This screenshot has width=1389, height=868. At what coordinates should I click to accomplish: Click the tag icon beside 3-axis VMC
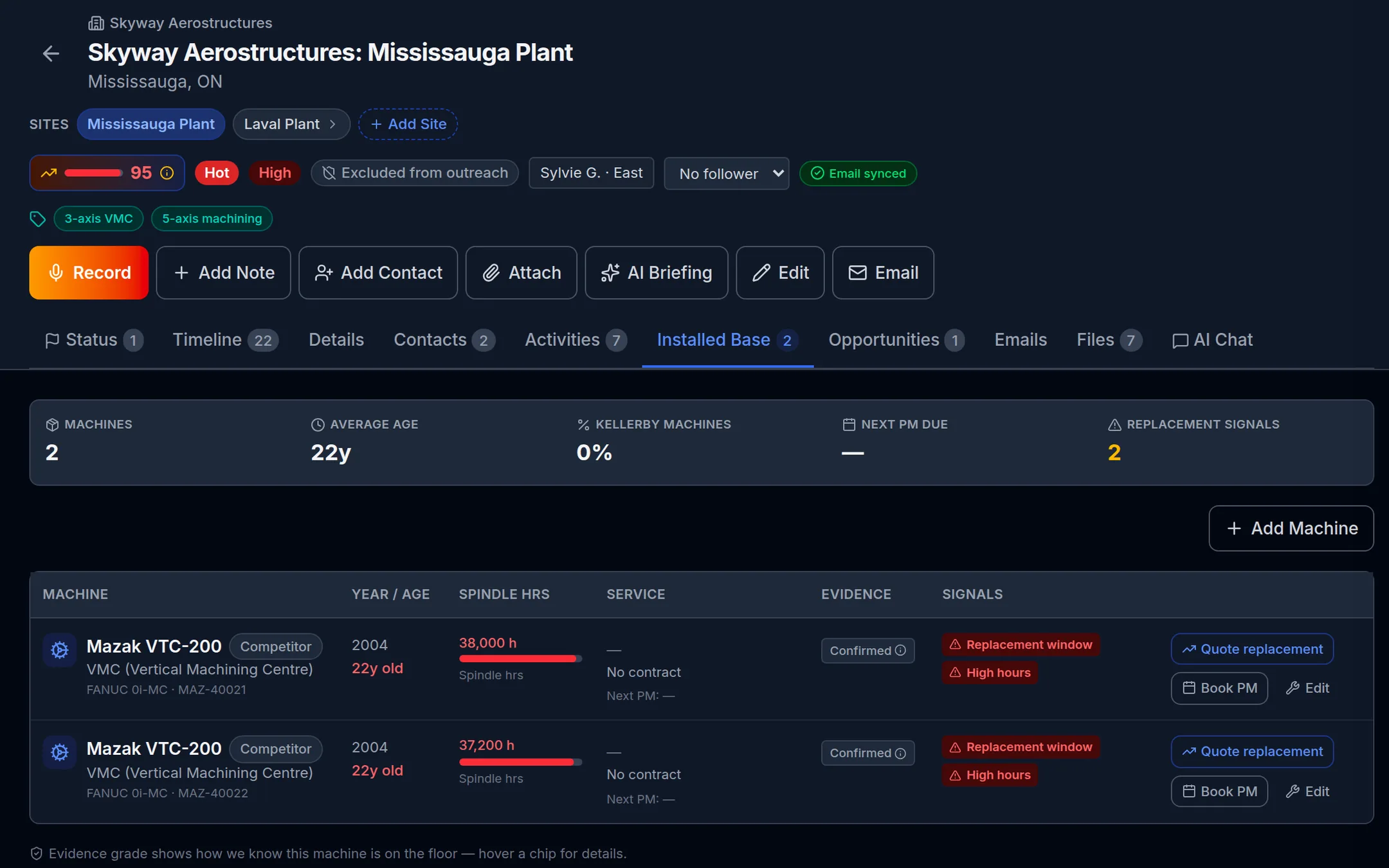(x=37, y=219)
